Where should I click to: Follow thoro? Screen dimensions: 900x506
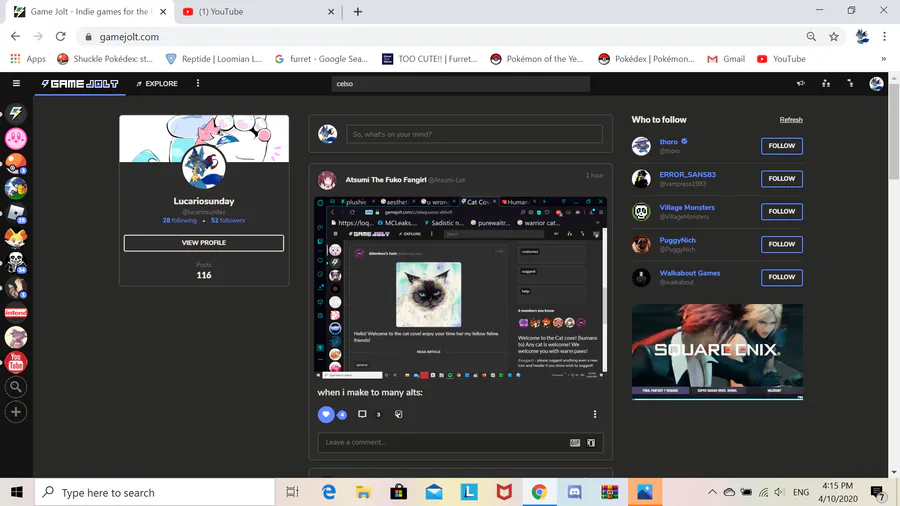(x=782, y=146)
